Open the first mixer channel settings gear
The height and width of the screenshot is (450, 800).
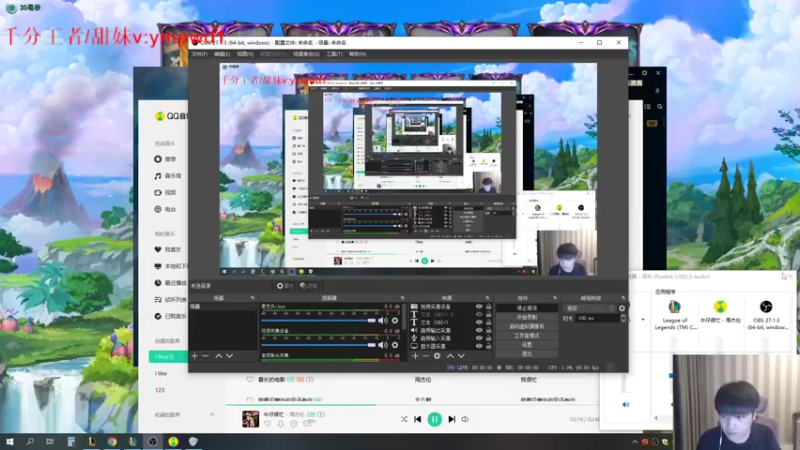click(395, 320)
